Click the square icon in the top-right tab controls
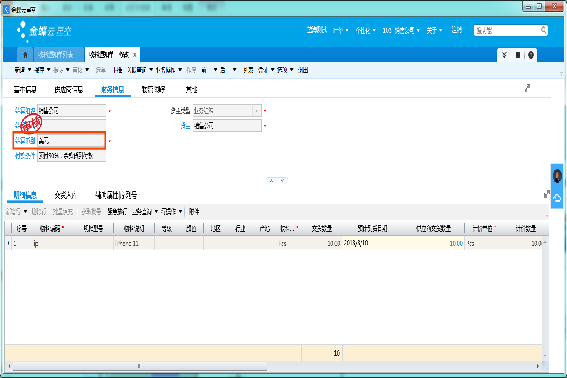The image size is (567, 378). 518,55
